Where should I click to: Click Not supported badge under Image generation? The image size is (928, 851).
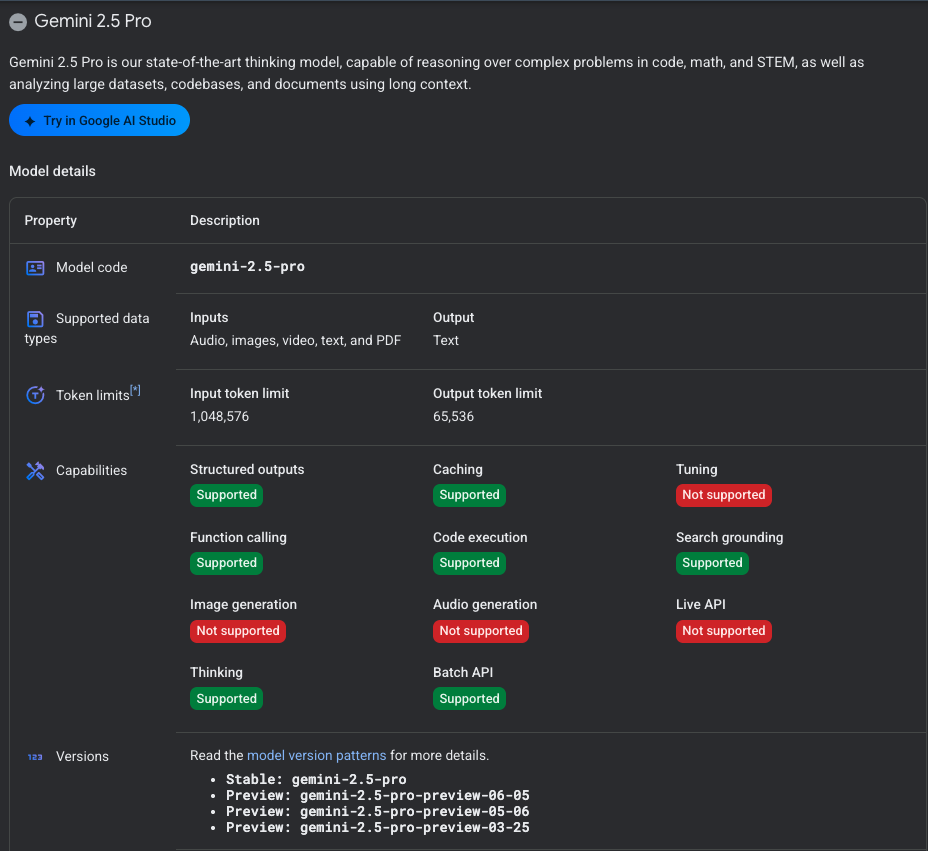click(238, 631)
